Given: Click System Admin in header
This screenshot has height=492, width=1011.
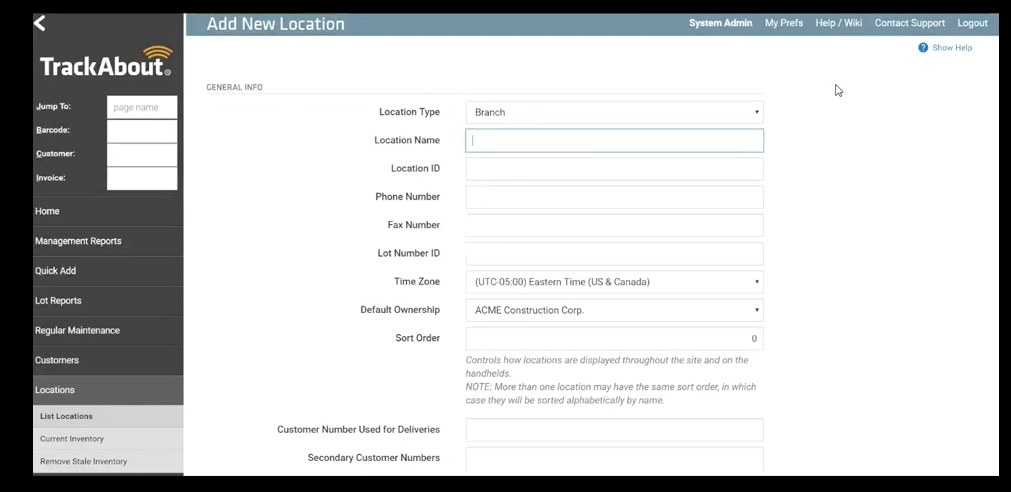Looking at the screenshot, I should (x=720, y=23).
